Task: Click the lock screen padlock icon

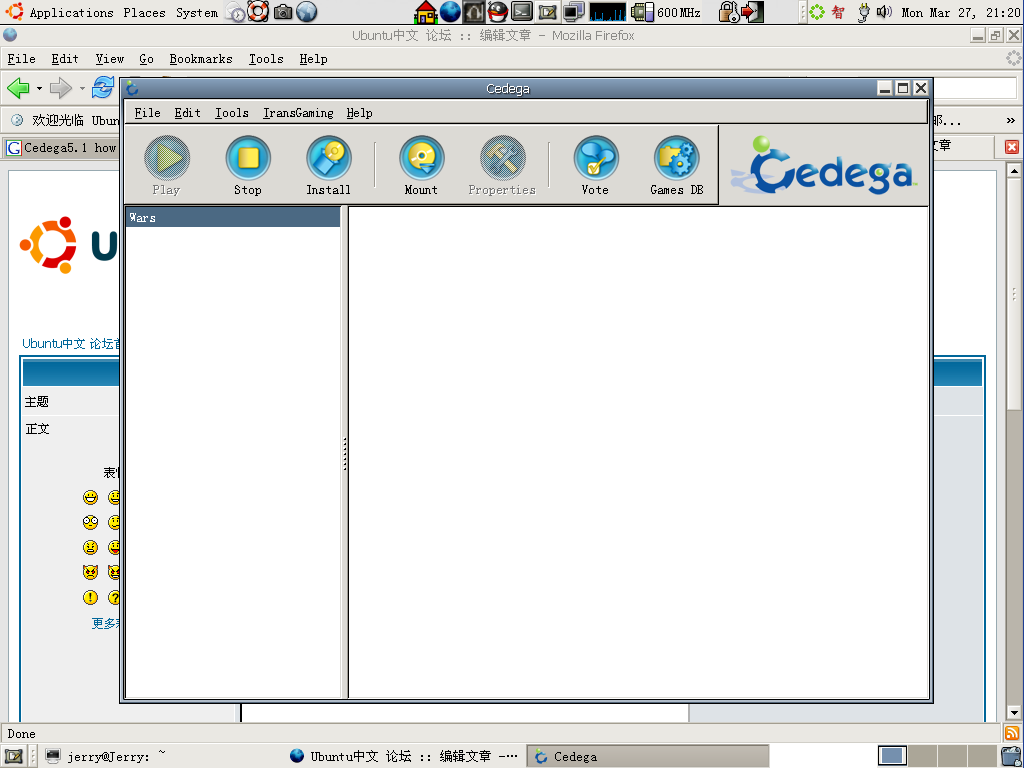Action: (x=727, y=12)
